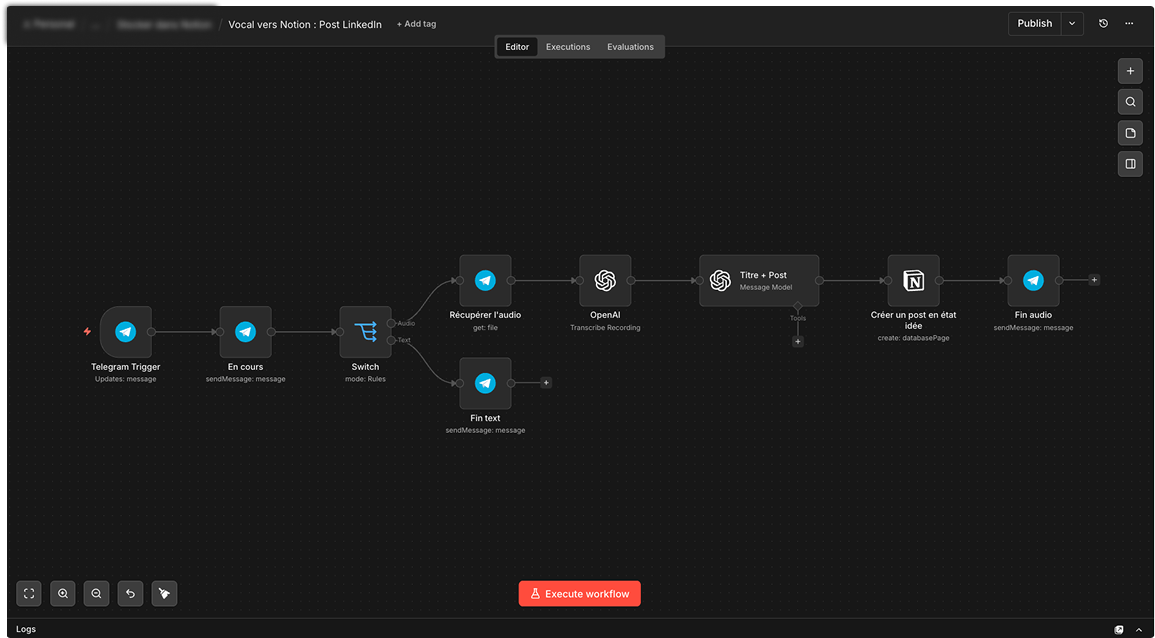Open the Fin text Telegram node
The width and height of the screenshot is (1155, 638).
point(485,383)
